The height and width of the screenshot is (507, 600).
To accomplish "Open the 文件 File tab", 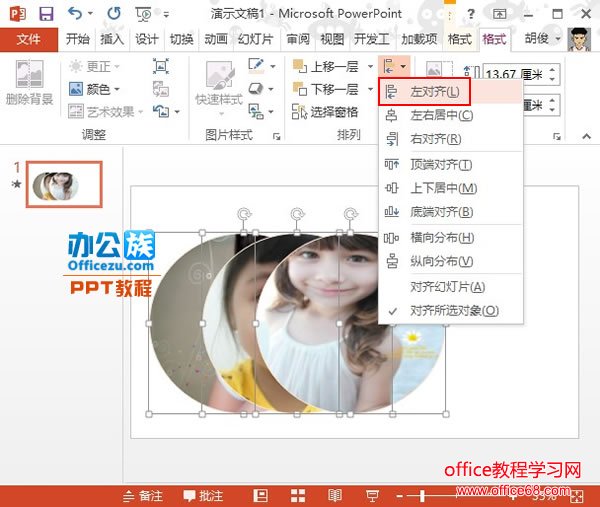I will point(29,39).
